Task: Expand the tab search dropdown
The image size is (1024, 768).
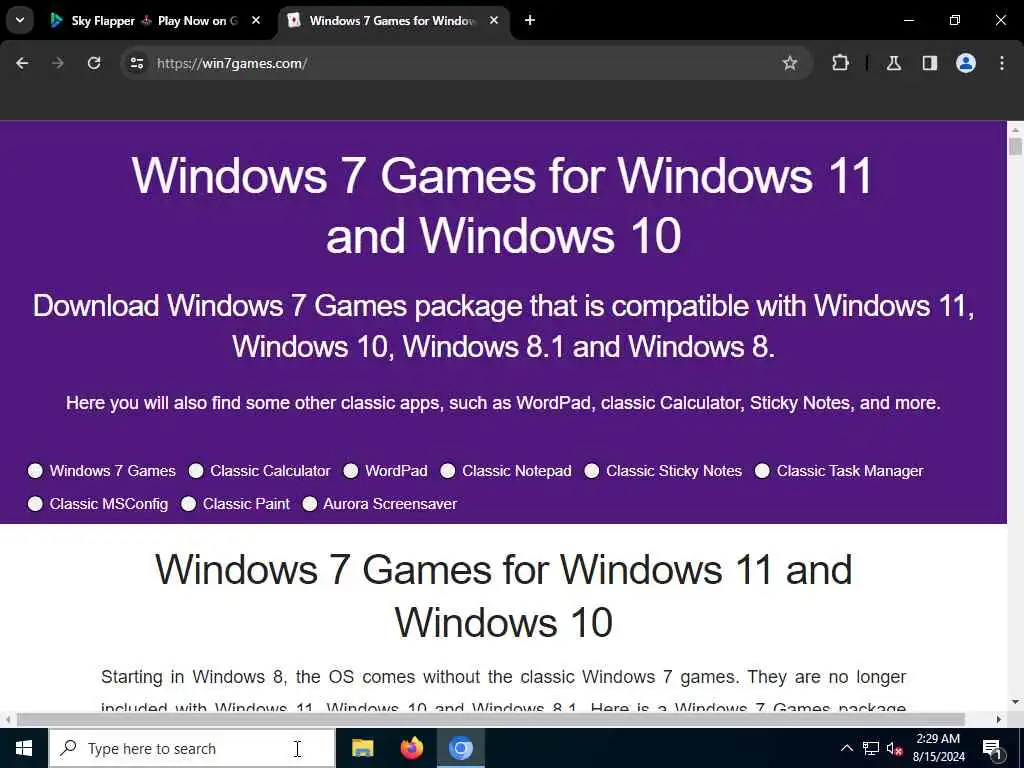Action: [x=20, y=20]
